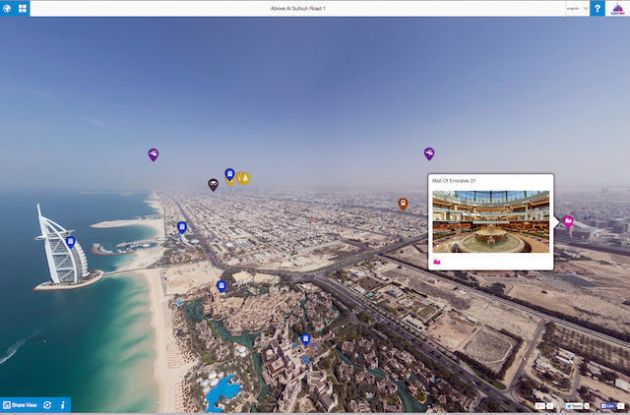630x415 pixels.
Task: Click the Tweet button at bottom right
Action: (574, 406)
